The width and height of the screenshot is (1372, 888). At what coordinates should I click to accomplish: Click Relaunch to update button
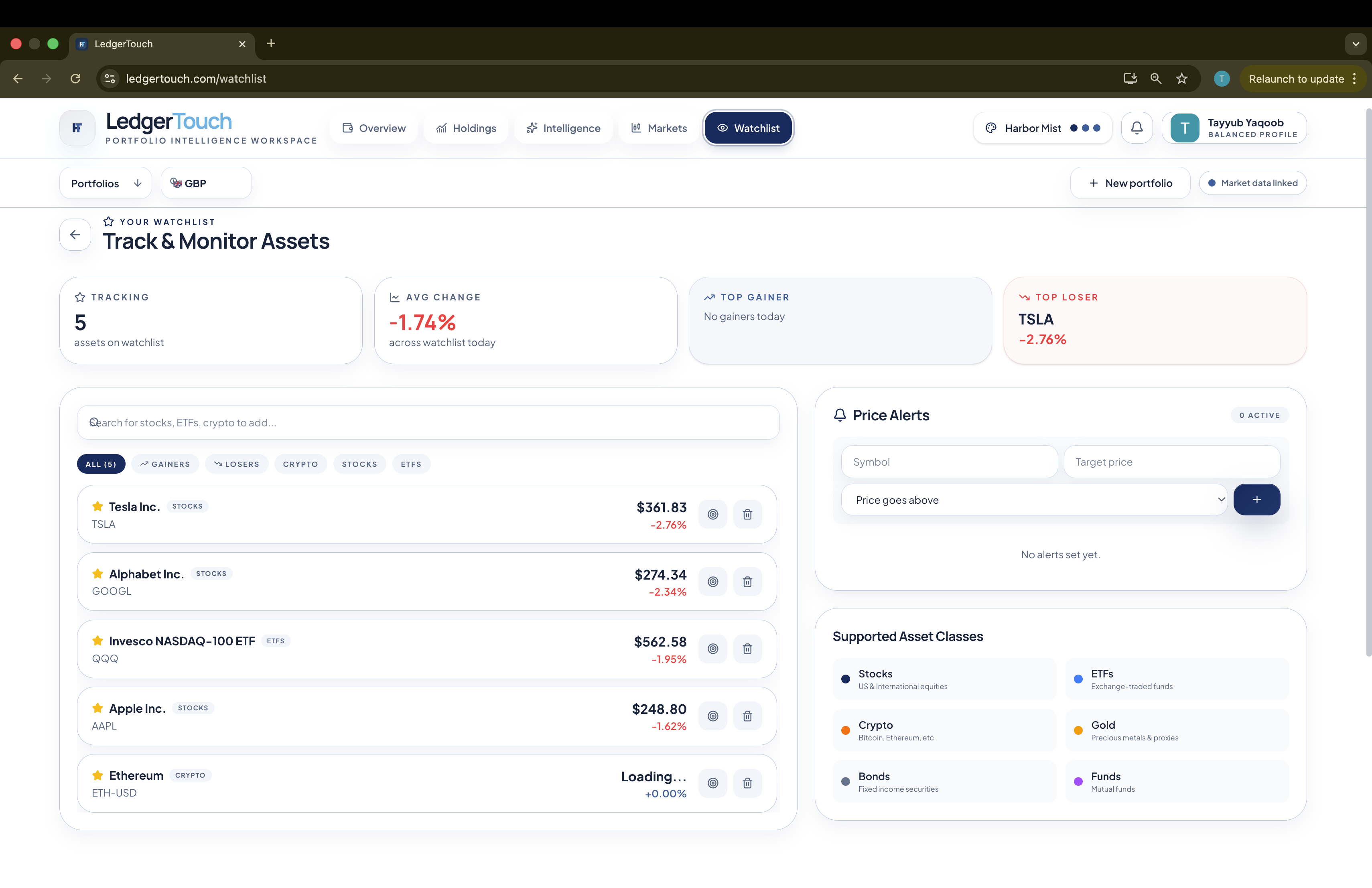pyautogui.click(x=1296, y=79)
